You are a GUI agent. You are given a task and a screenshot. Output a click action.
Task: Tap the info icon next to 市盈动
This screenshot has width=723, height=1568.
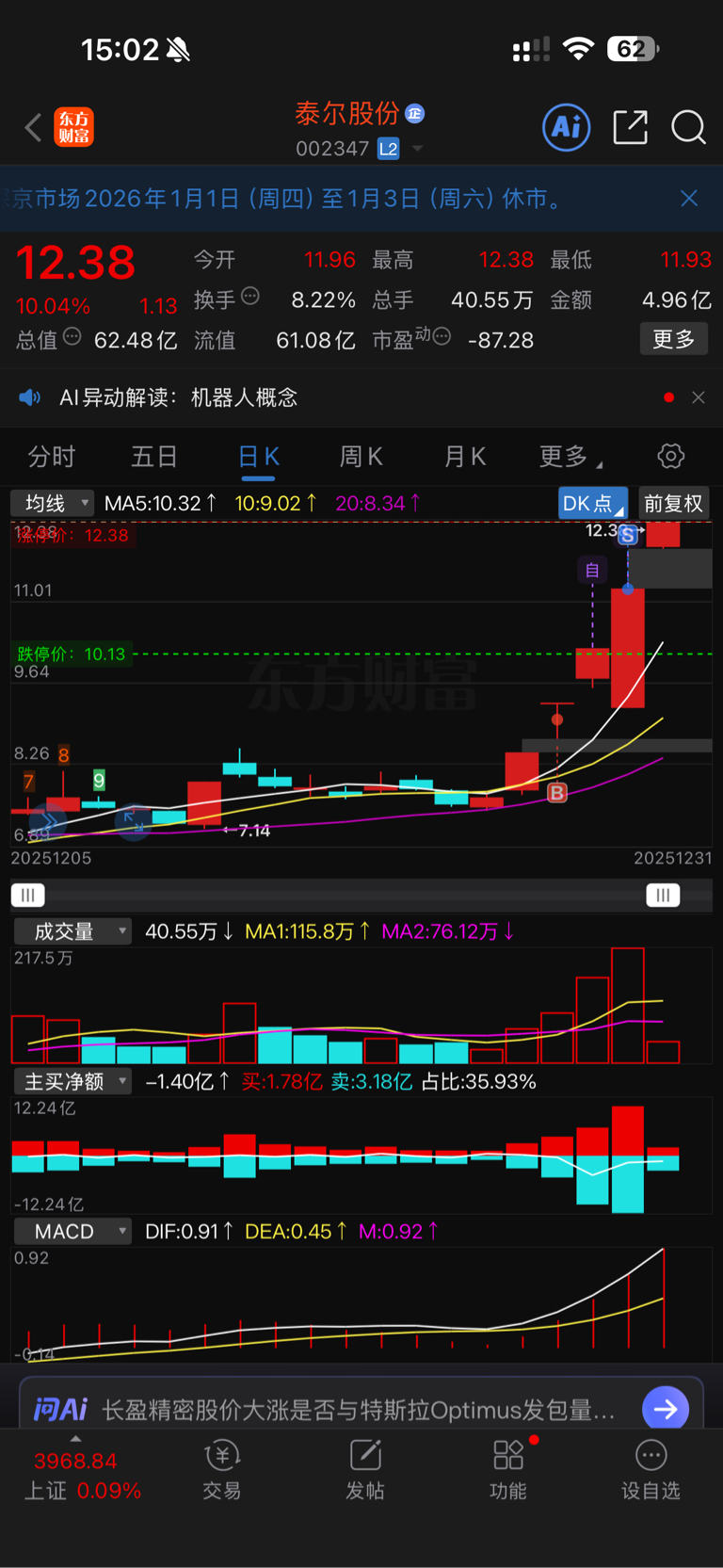442,336
